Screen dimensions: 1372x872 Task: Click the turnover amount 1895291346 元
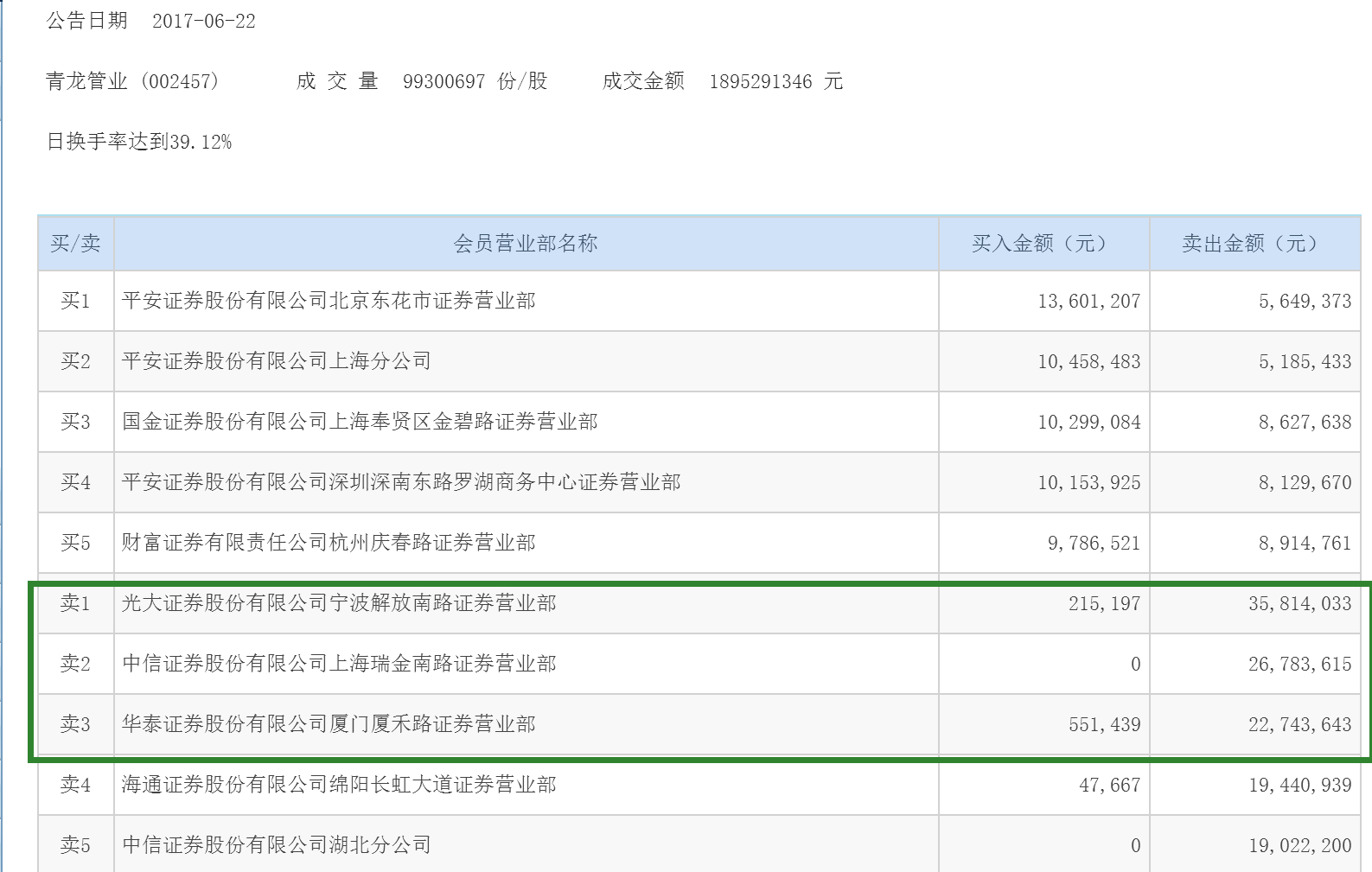[x=775, y=81]
